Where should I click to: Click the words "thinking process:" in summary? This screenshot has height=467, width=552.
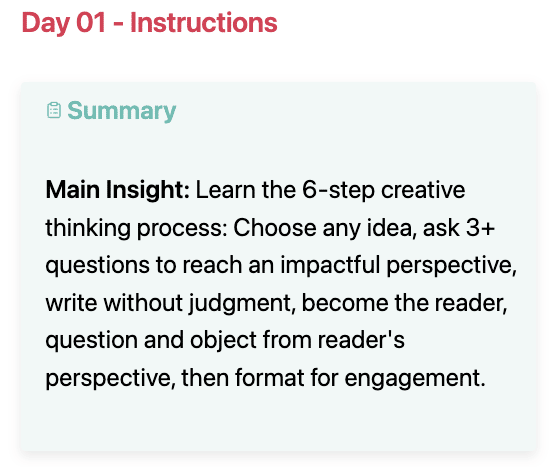pyautogui.click(x=137, y=228)
